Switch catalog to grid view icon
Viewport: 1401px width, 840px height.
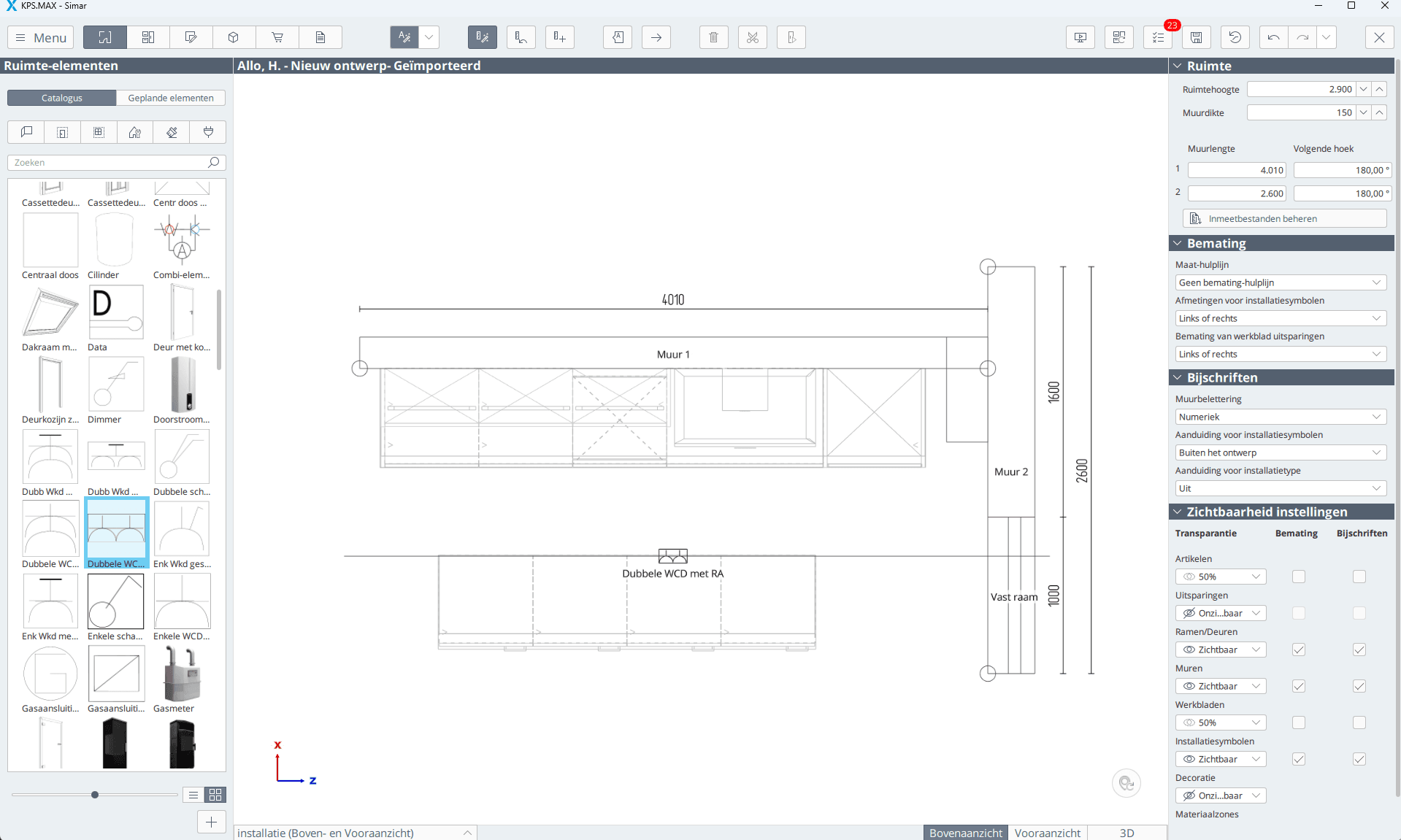[x=215, y=795]
